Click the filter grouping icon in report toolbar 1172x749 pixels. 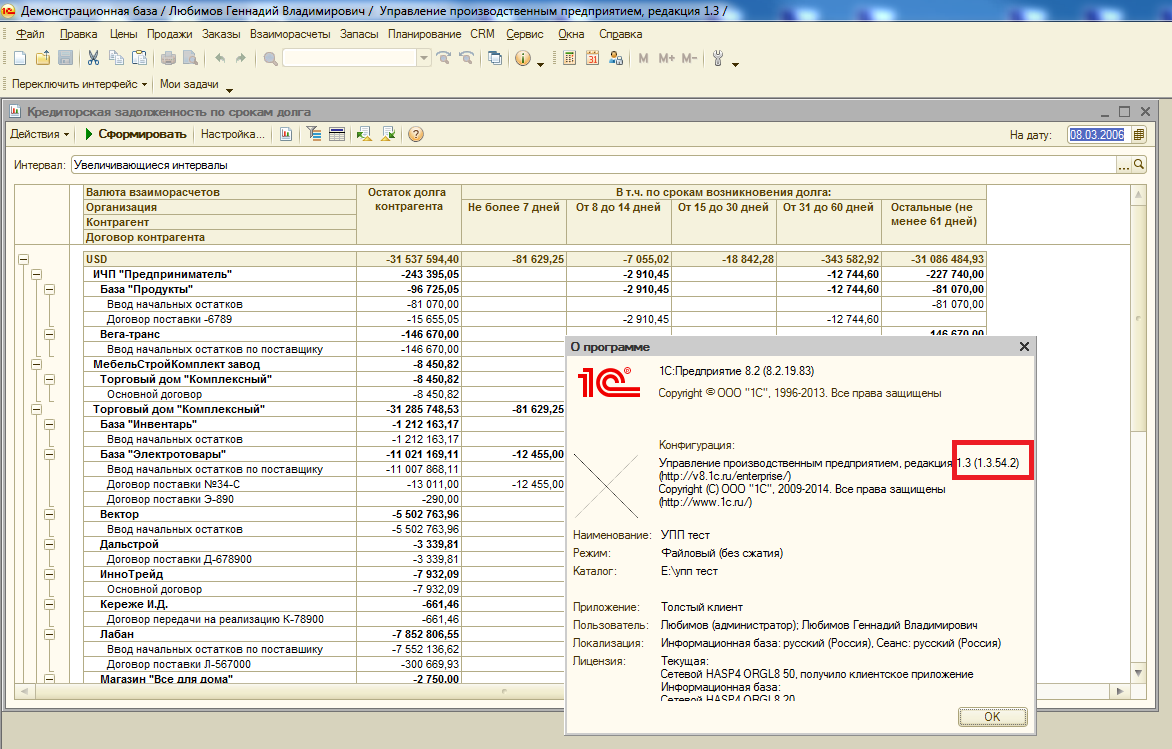pos(314,135)
